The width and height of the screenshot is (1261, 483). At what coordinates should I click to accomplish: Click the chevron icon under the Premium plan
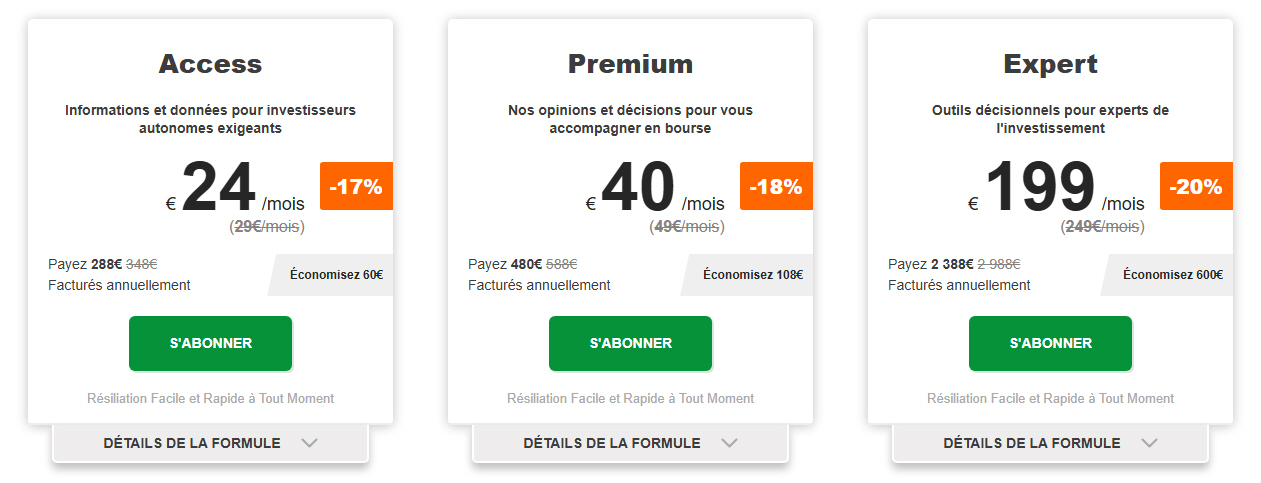[x=729, y=443]
